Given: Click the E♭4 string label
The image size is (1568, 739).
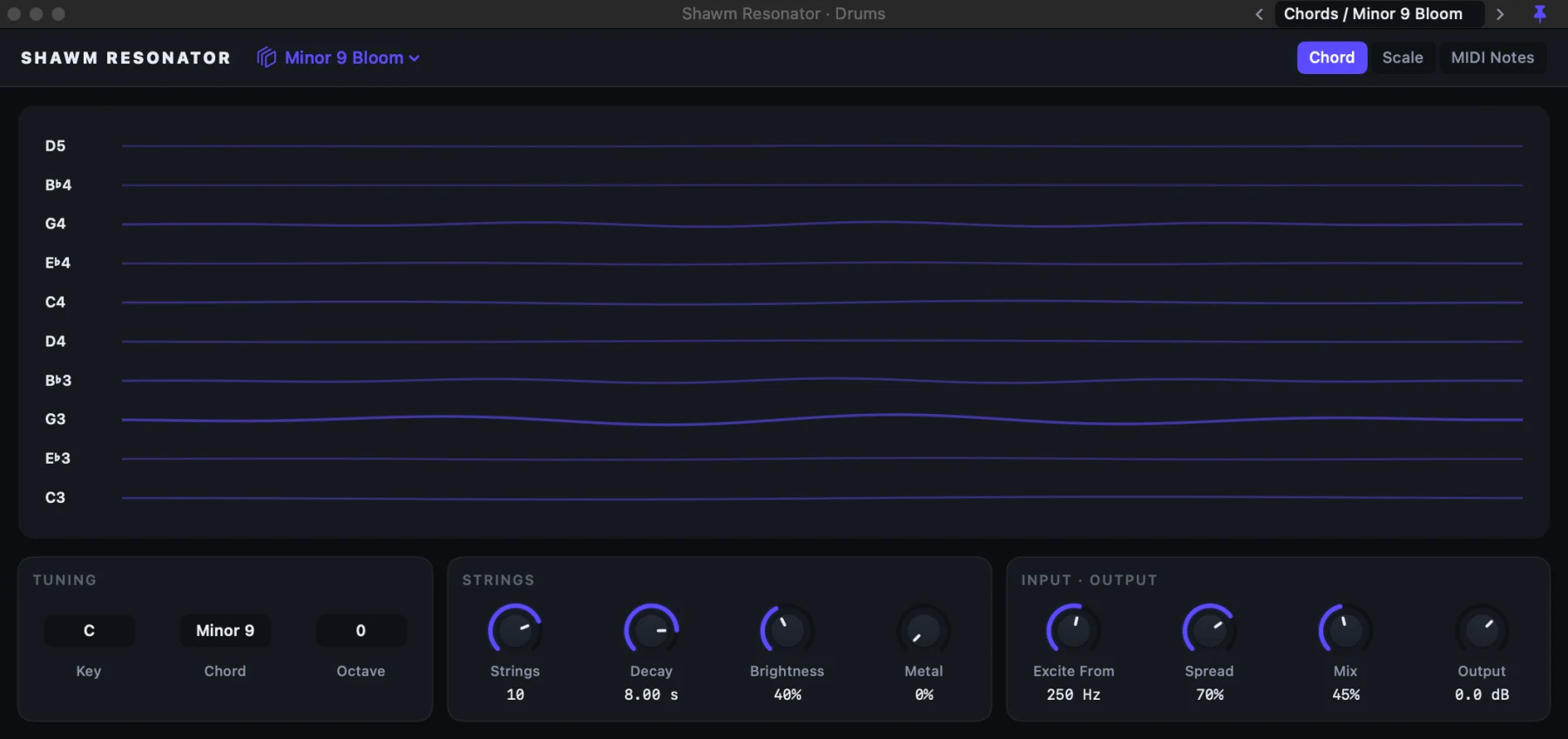Looking at the screenshot, I should (x=57, y=262).
